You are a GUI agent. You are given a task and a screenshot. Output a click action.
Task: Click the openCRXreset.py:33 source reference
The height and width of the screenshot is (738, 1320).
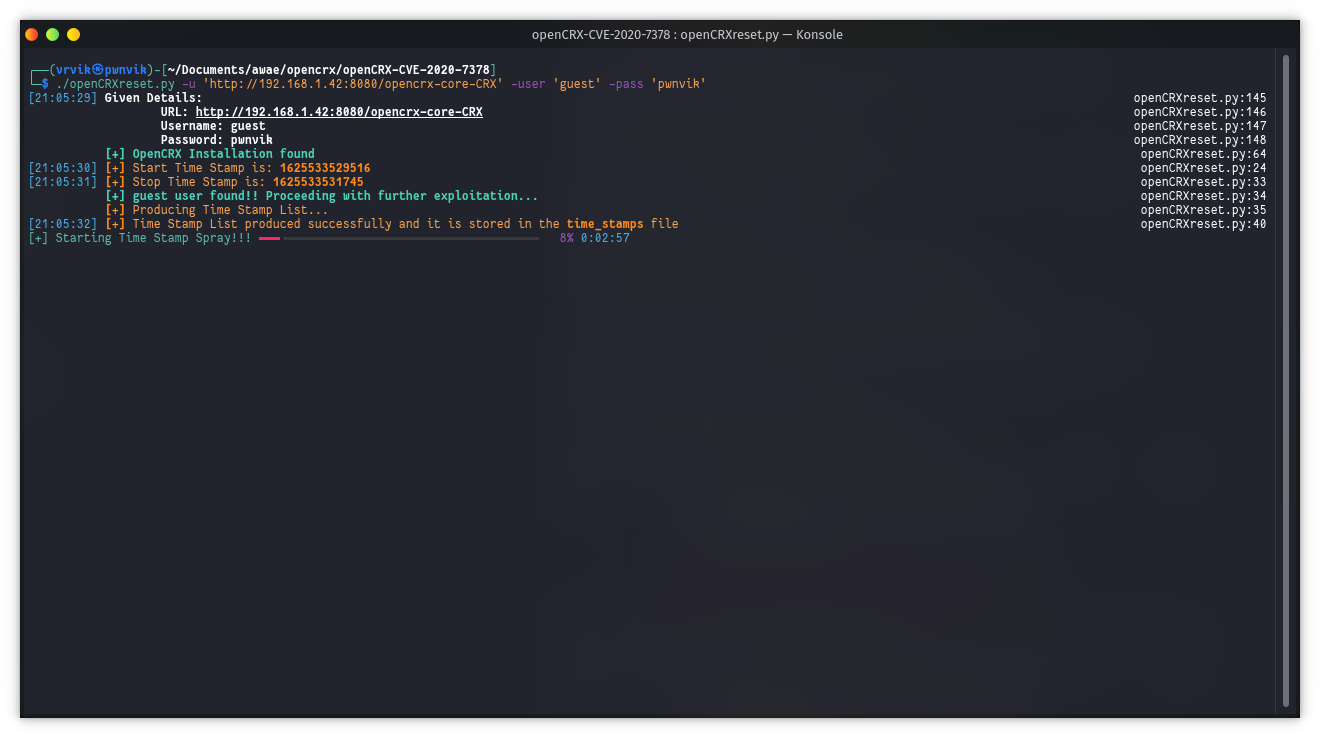1204,182
